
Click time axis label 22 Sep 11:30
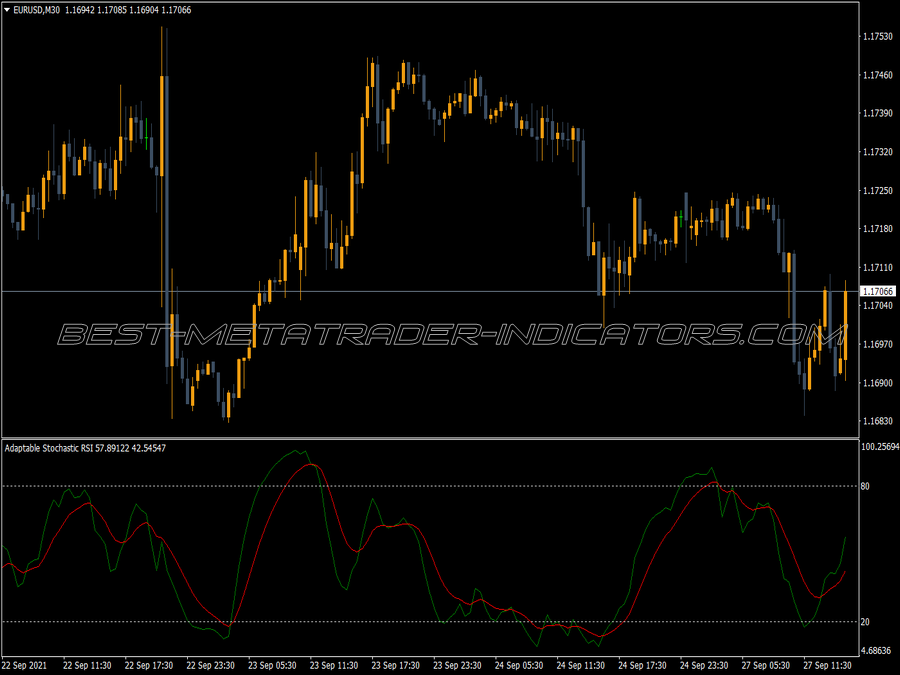coord(87,665)
